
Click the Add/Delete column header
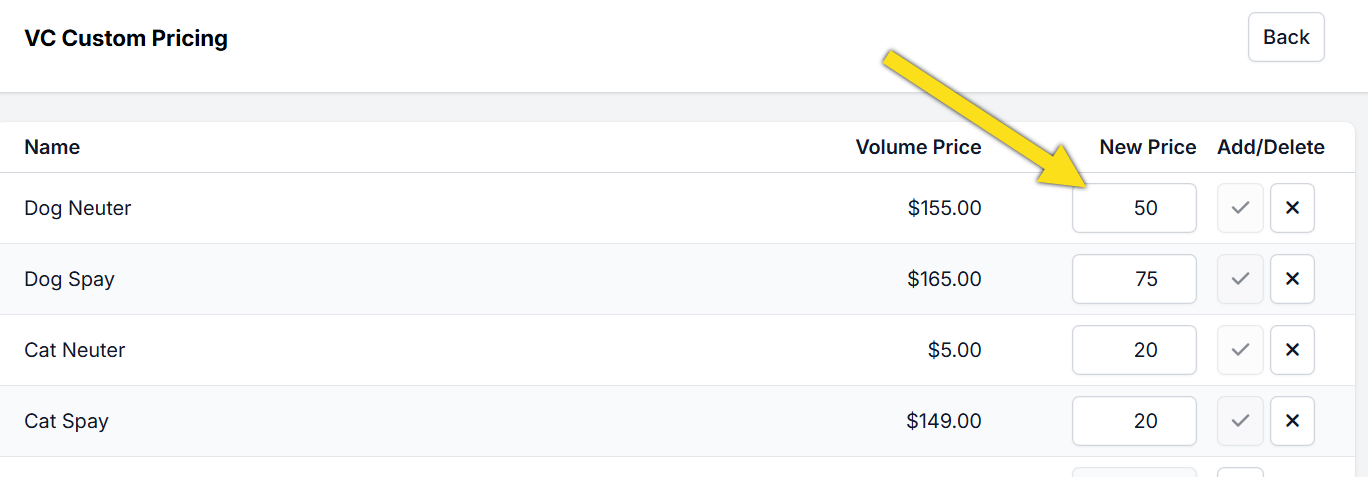coord(1270,147)
